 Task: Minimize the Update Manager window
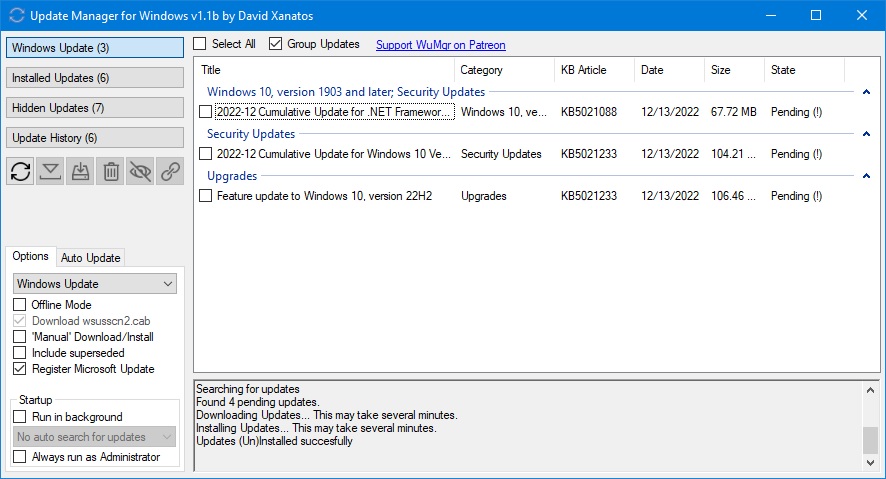(x=771, y=15)
